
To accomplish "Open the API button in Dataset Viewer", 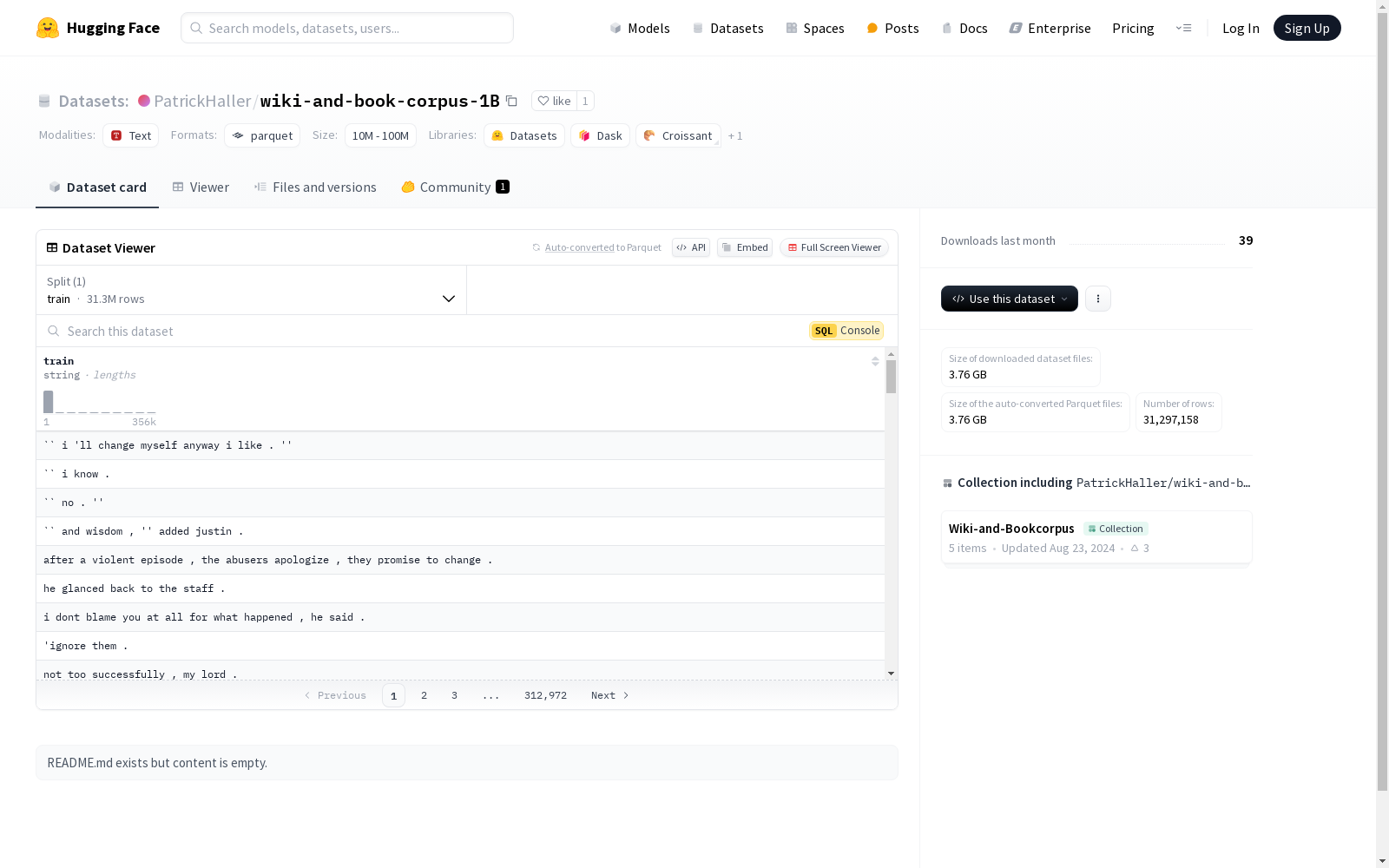I will click(x=691, y=247).
